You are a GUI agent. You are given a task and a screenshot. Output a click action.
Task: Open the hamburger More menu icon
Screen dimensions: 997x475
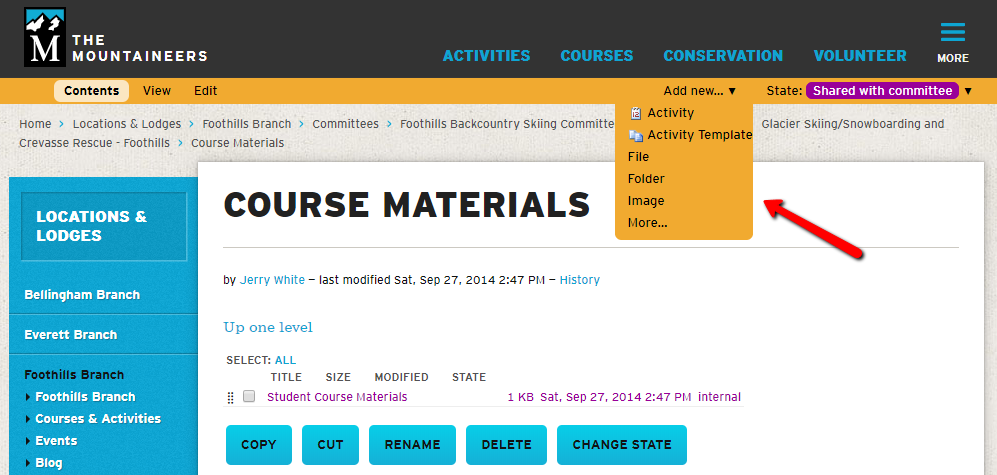point(952,33)
